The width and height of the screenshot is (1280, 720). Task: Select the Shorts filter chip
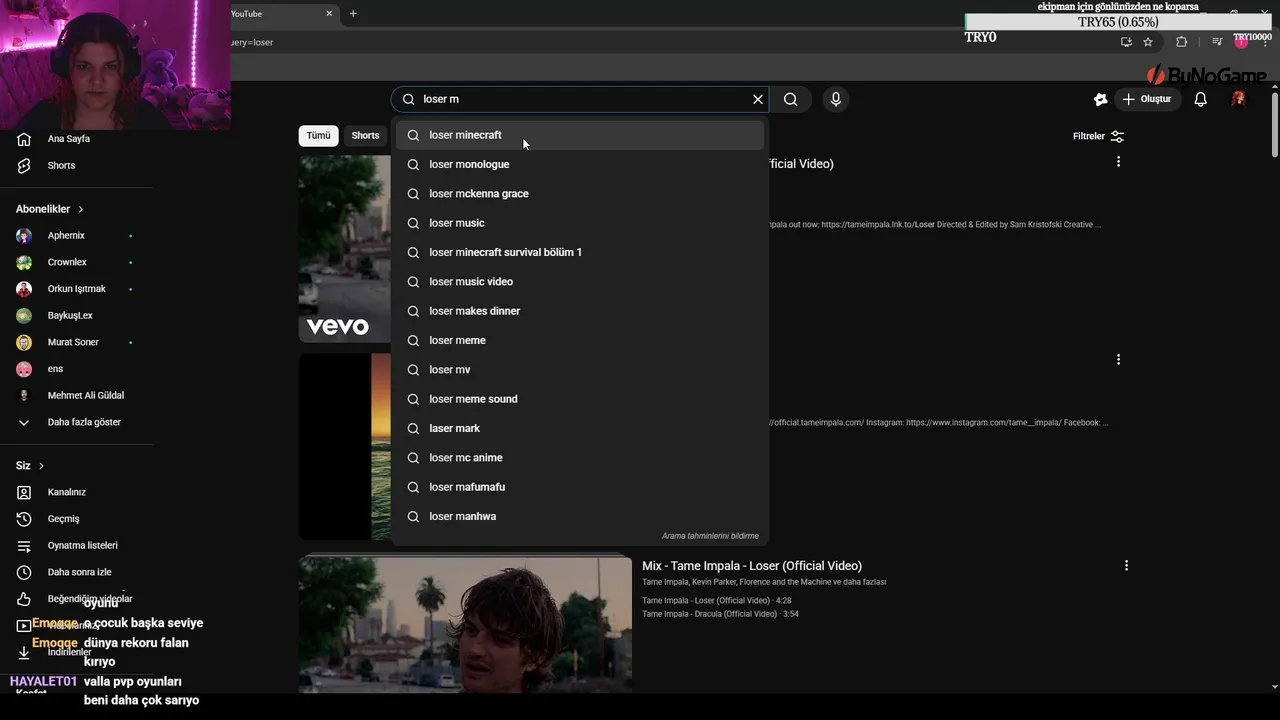pos(365,136)
